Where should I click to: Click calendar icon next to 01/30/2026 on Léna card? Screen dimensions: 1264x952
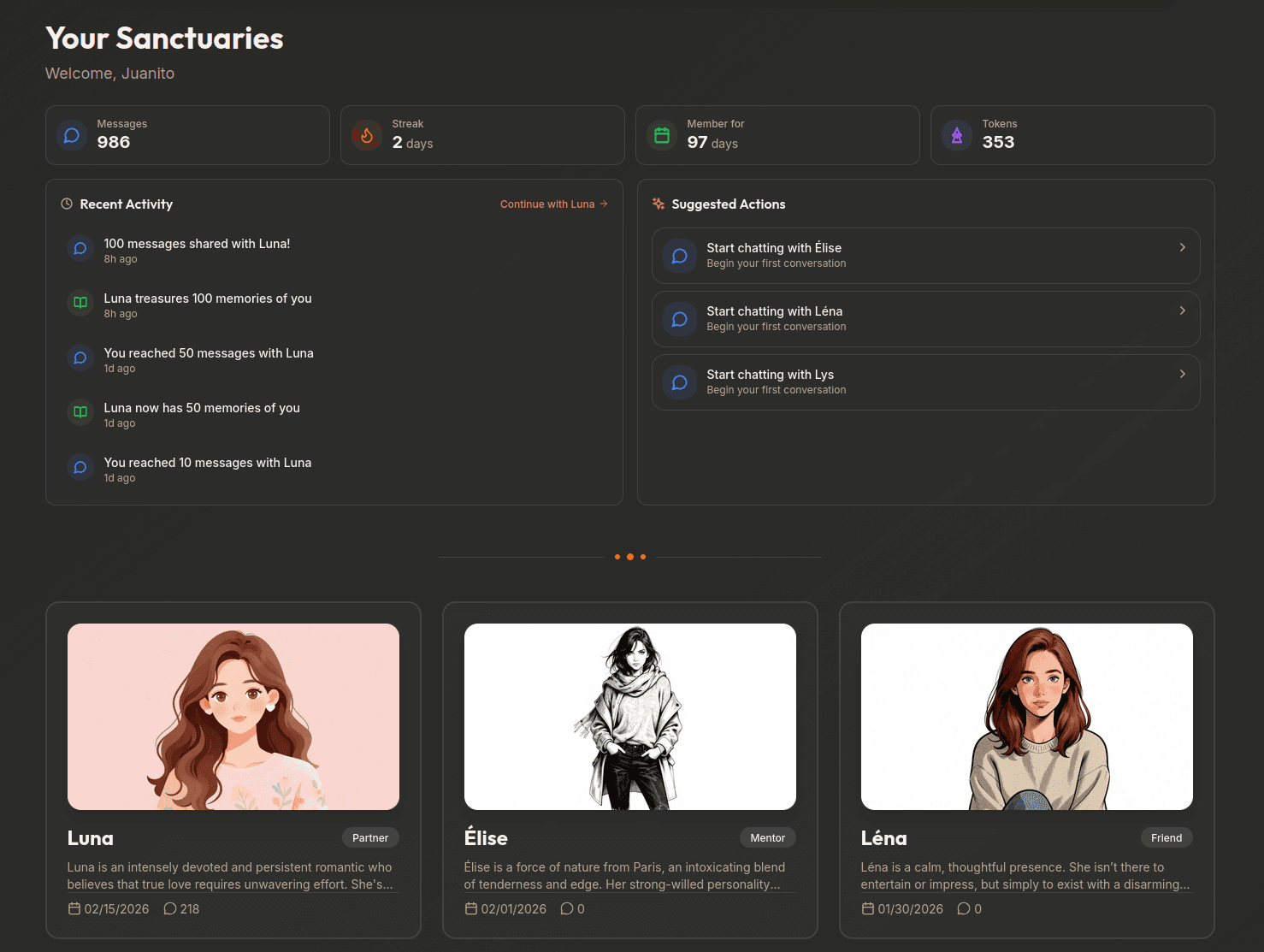coord(868,908)
